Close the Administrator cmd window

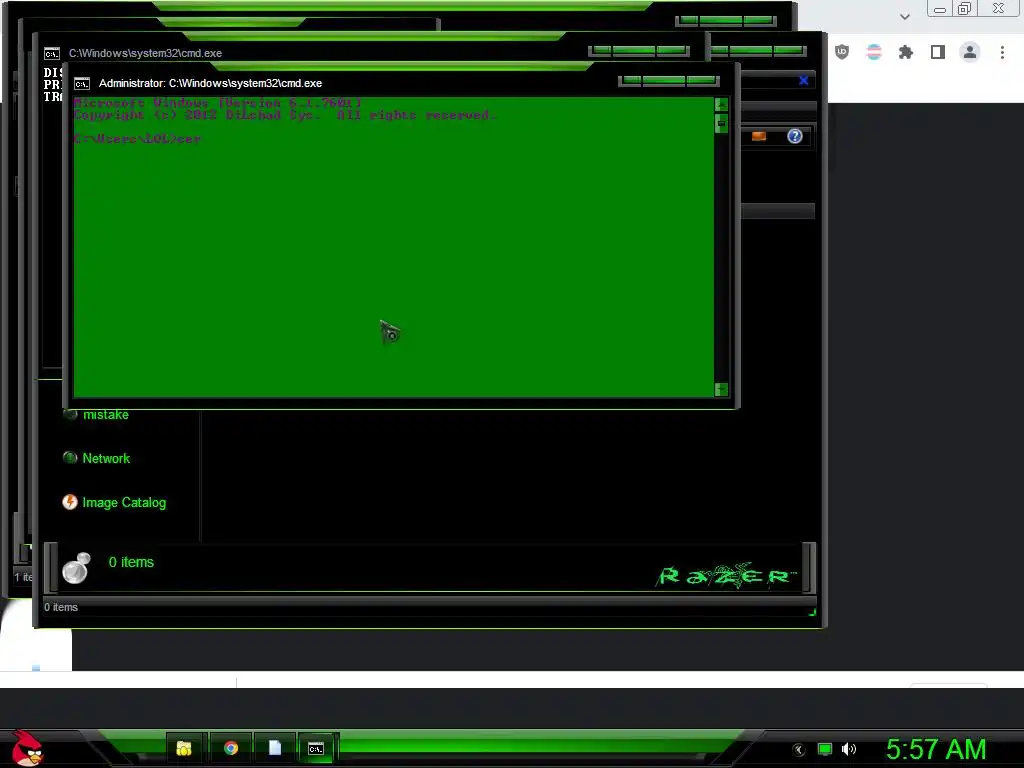coord(702,81)
